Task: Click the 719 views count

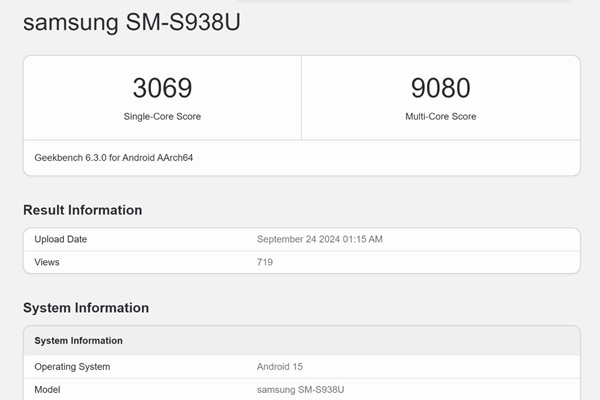Action: (265, 262)
